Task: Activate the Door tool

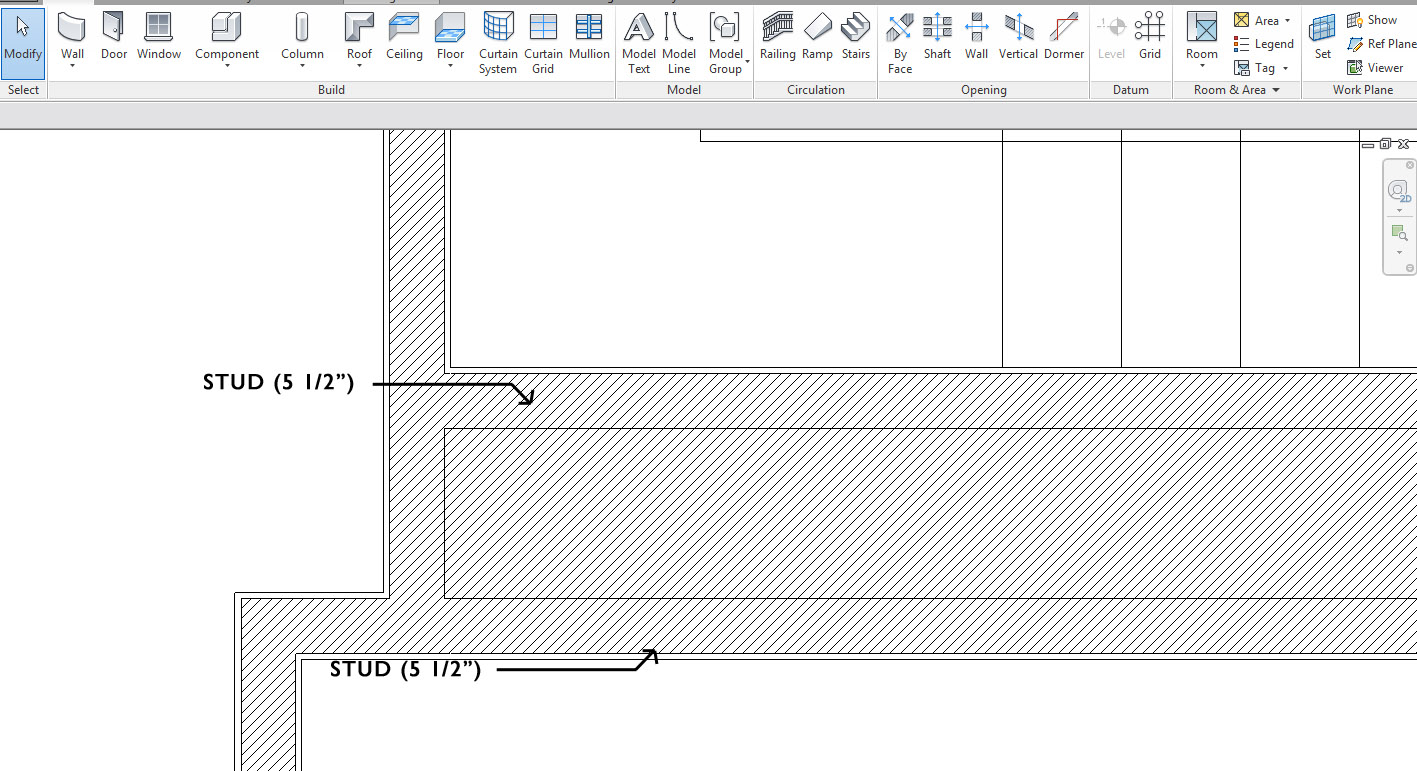Action: (114, 38)
